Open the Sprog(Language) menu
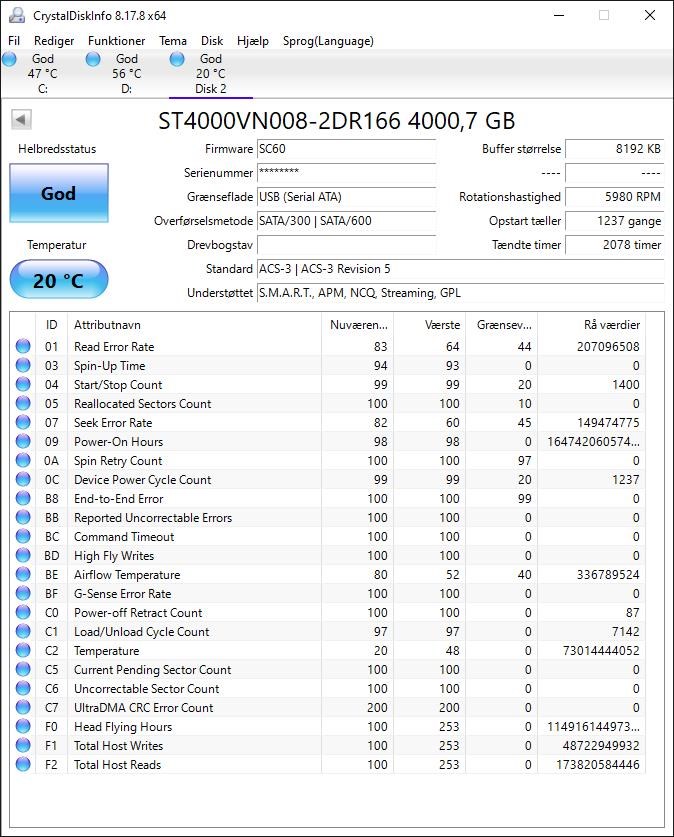 tap(328, 41)
